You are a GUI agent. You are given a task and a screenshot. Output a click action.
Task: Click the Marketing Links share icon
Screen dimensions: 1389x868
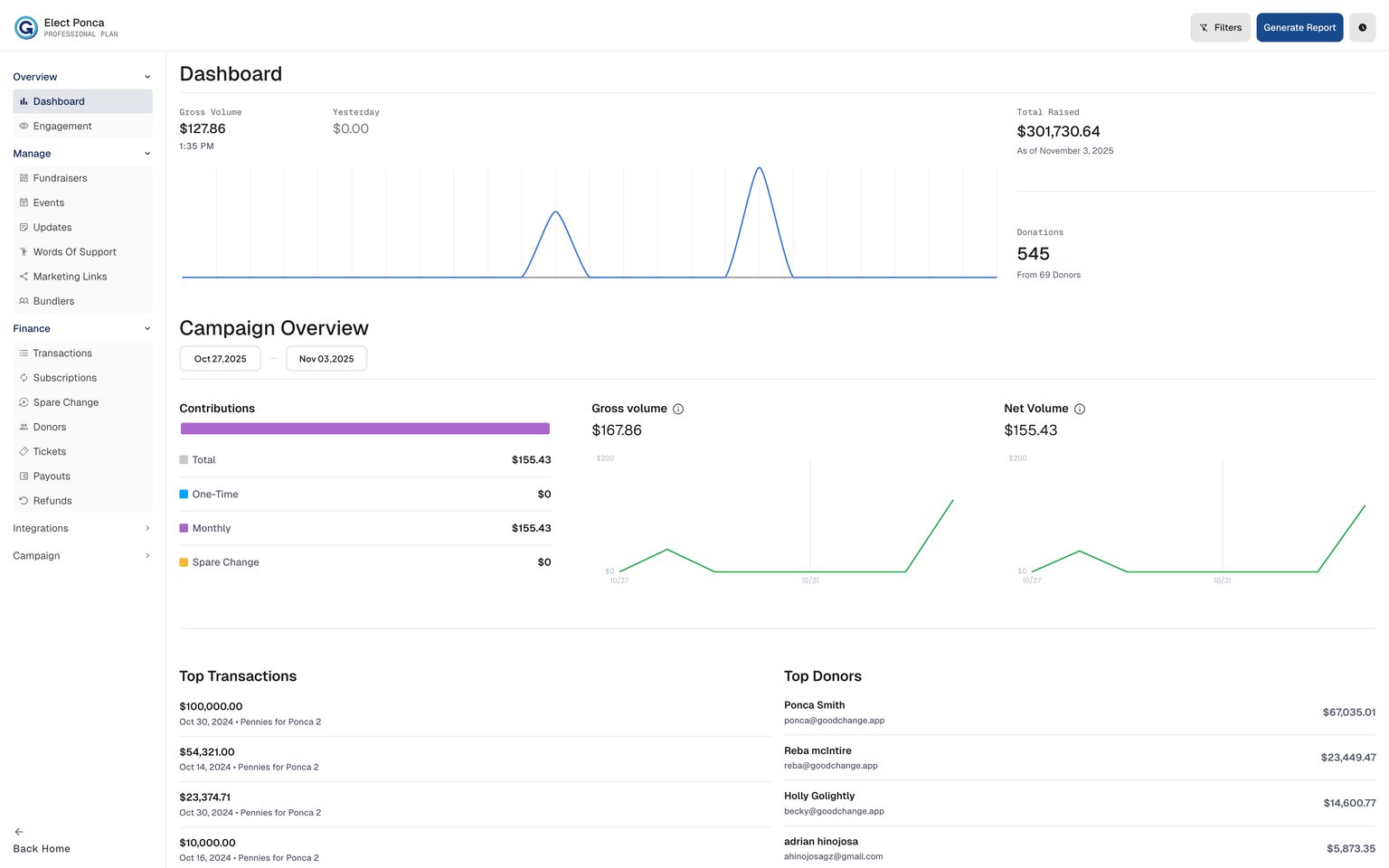tap(24, 277)
